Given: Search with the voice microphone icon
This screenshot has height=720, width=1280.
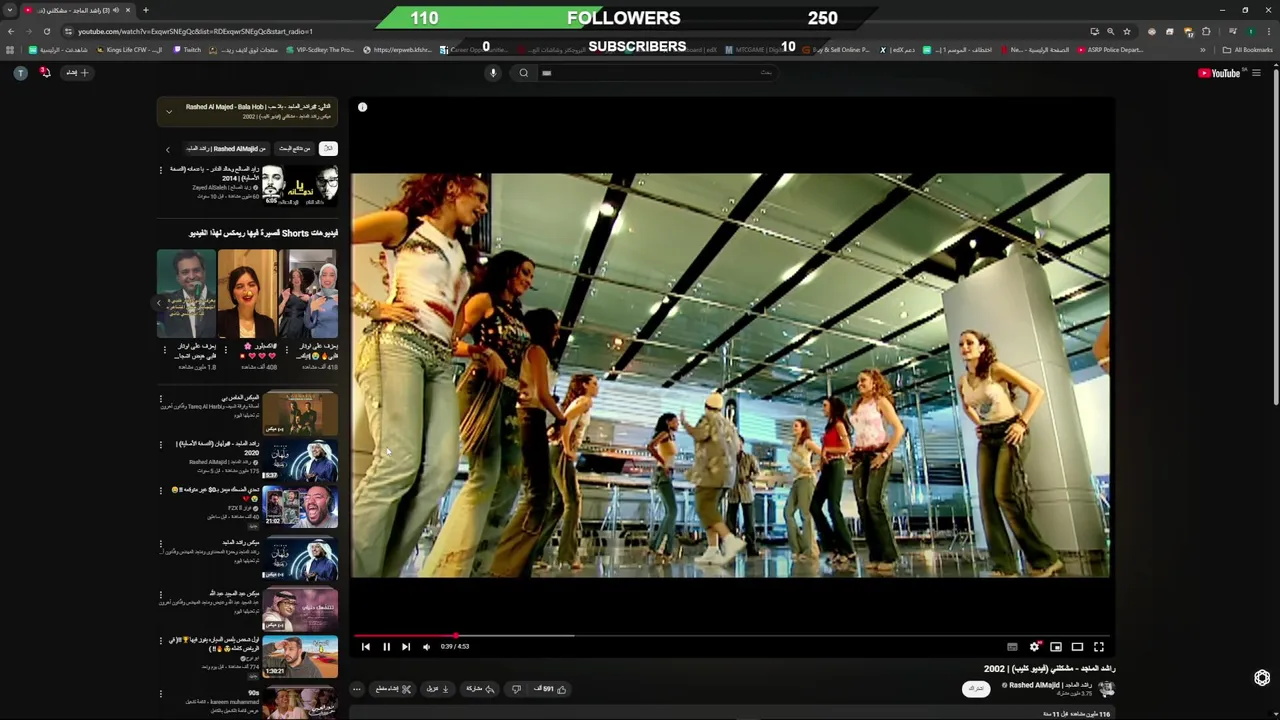Looking at the screenshot, I should coord(493,73).
